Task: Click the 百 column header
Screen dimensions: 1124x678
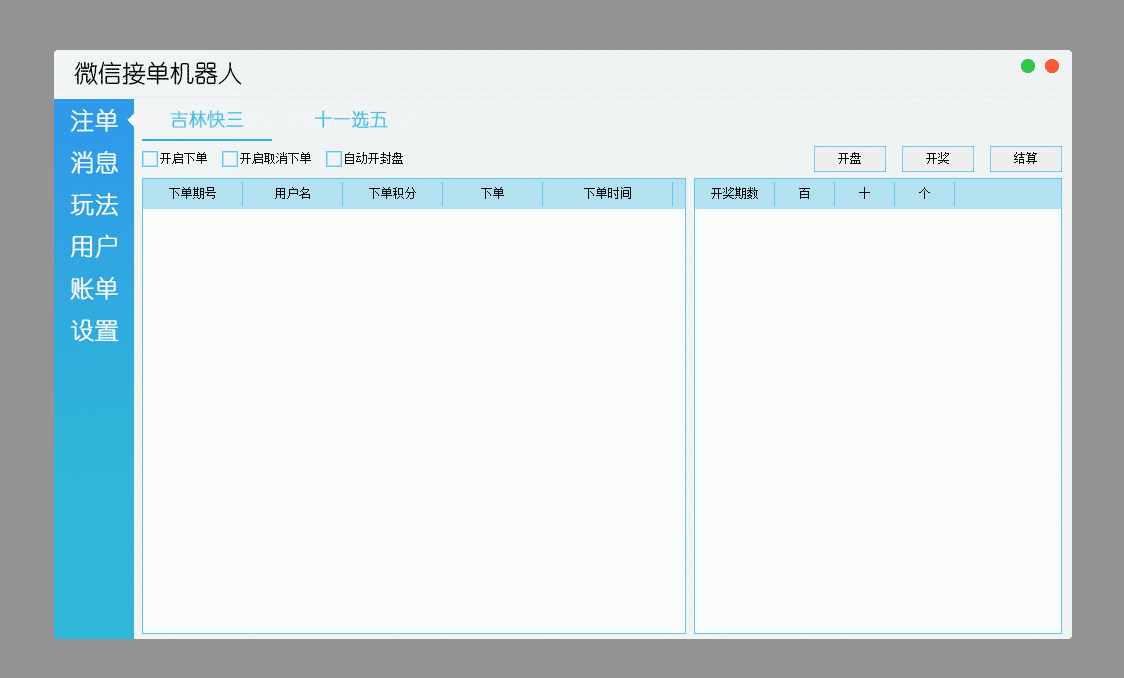Action: click(x=804, y=193)
